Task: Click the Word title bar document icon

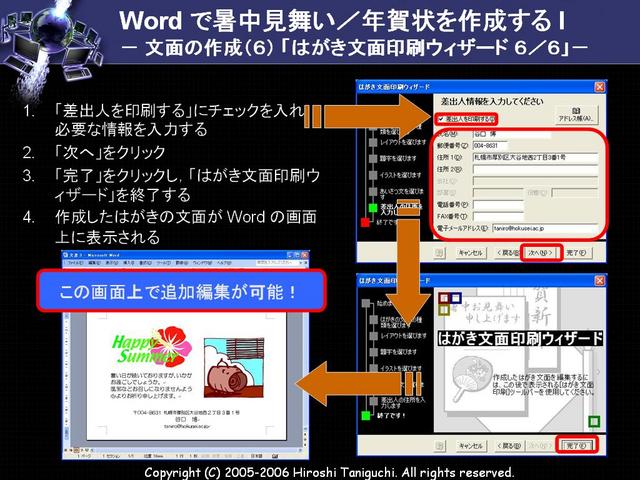Action: [x=66, y=256]
